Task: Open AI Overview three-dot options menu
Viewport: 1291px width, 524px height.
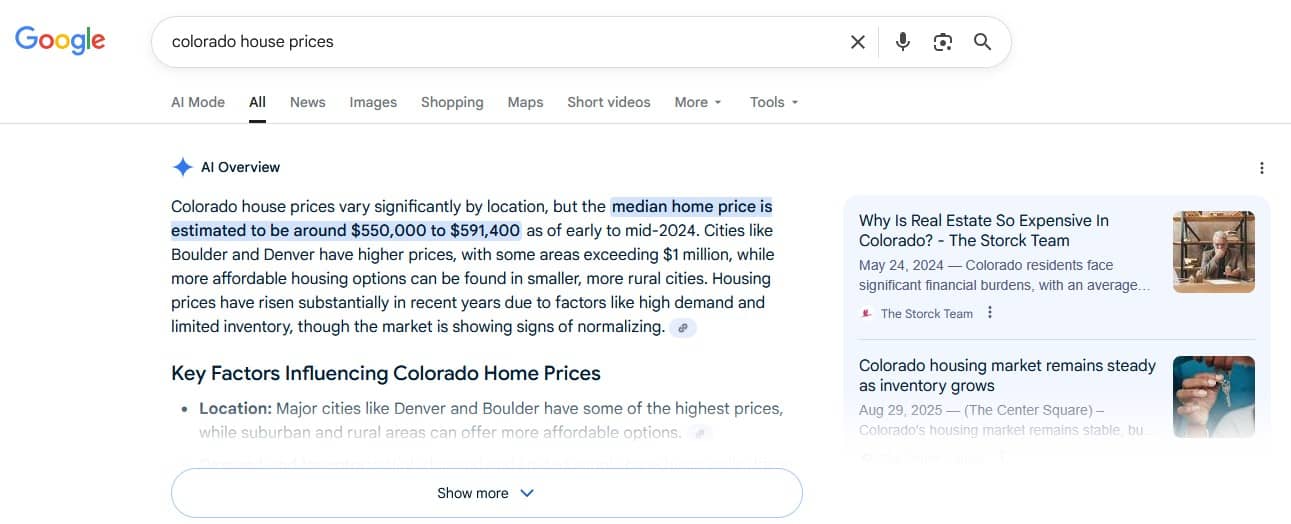Action: click(x=1262, y=168)
